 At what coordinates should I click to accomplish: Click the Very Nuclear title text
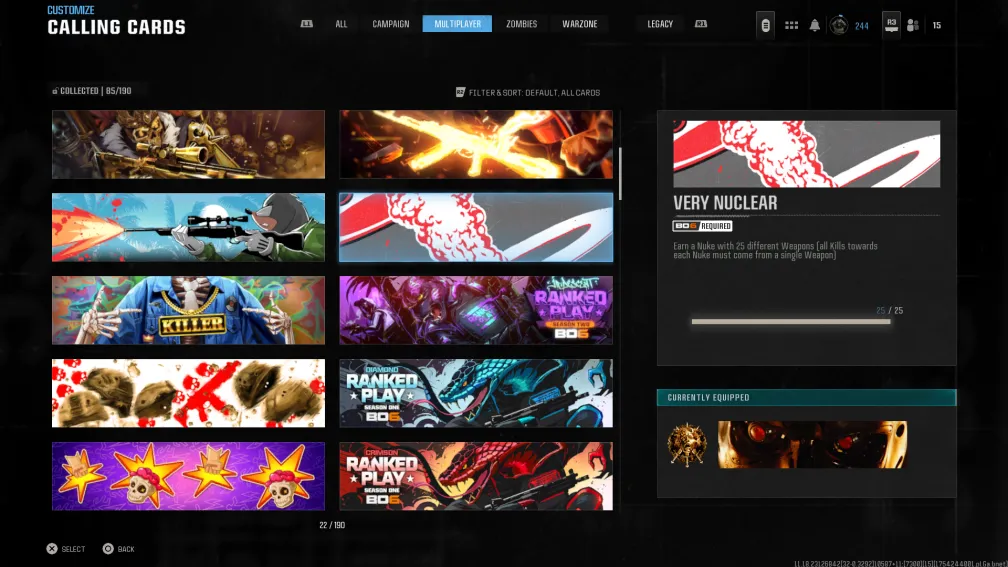click(725, 202)
